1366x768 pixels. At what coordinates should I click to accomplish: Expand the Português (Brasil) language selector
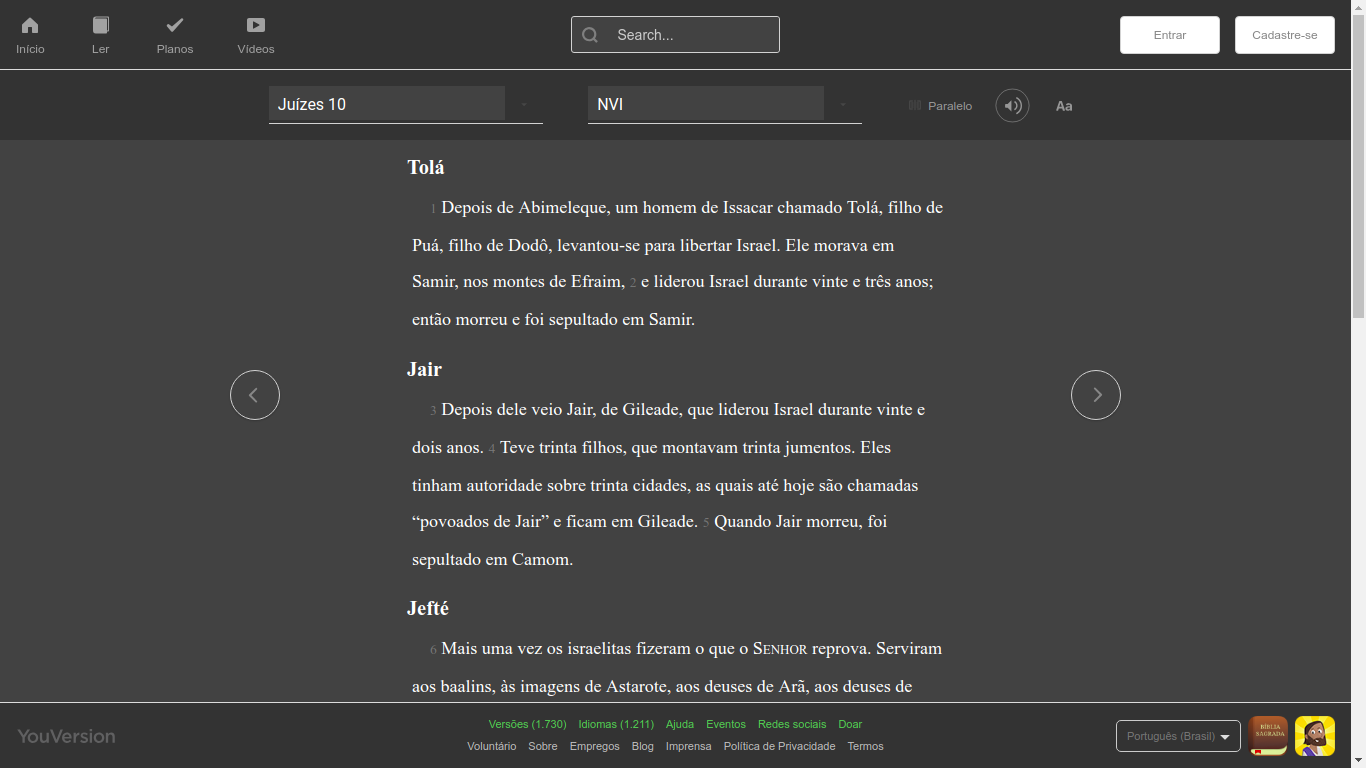pyautogui.click(x=1177, y=735)
